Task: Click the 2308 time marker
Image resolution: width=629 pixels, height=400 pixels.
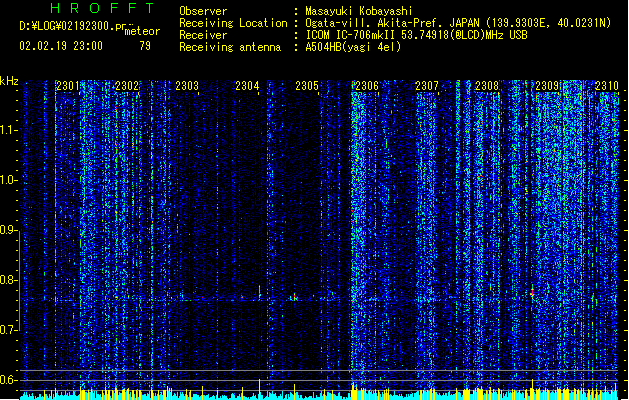Action: [487, 86]
